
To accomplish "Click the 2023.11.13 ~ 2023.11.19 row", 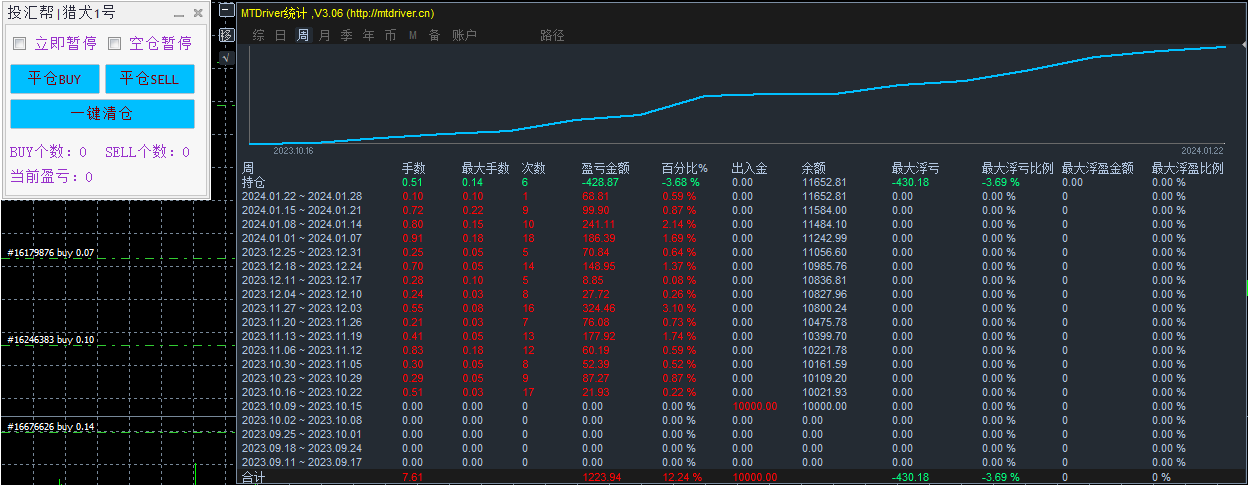I will tap(742, 336).
